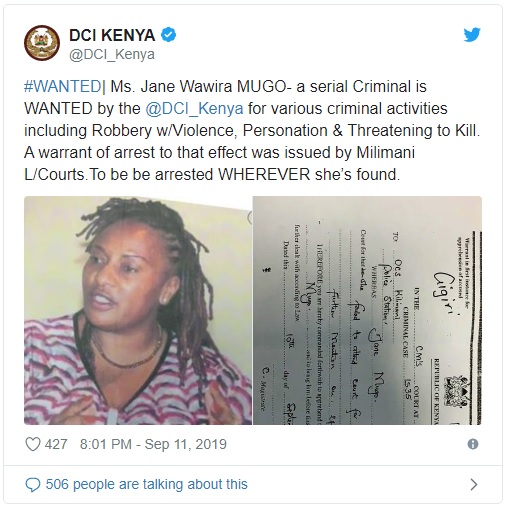Screen dimensions: 519x507
Task: Open the photo of woman with dreadlocks
Action: point(138,310)
